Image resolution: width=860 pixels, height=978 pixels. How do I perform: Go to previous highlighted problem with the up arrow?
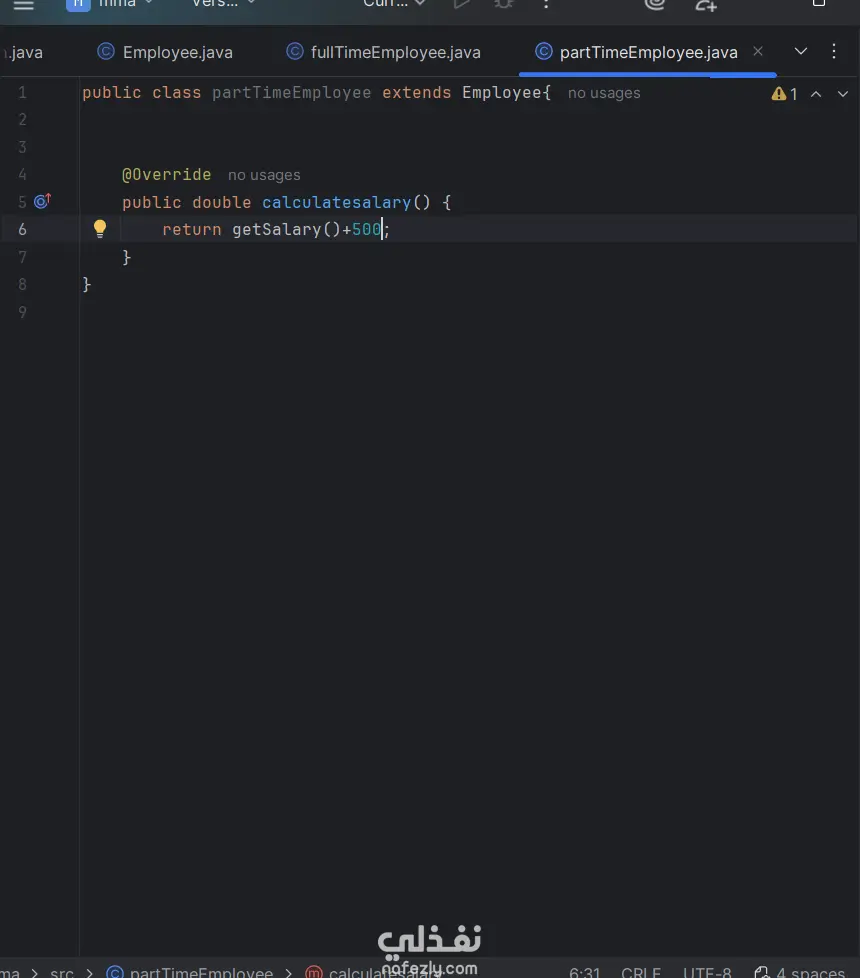(x=816, y=94)
